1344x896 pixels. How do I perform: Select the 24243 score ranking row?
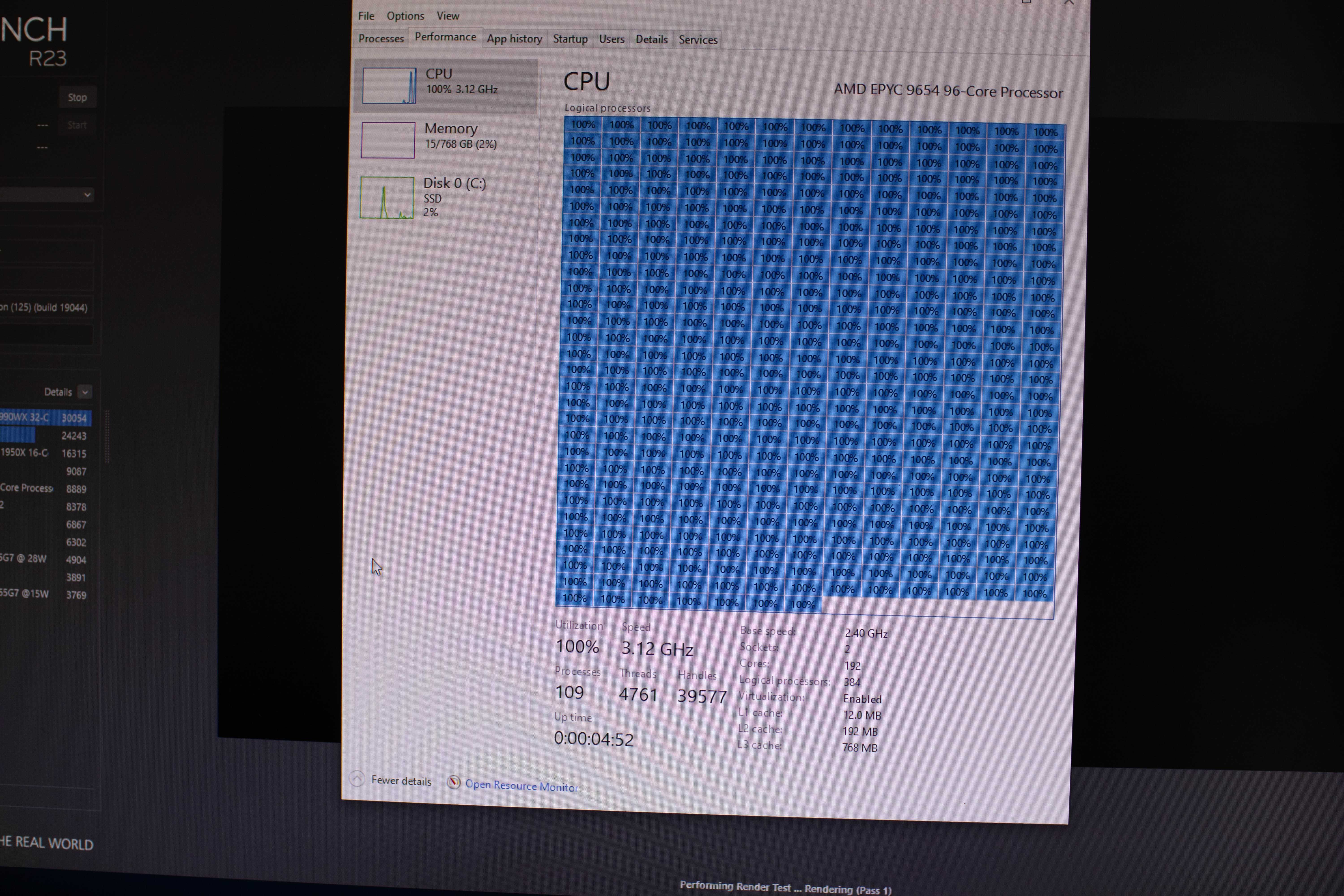(46, 436)
